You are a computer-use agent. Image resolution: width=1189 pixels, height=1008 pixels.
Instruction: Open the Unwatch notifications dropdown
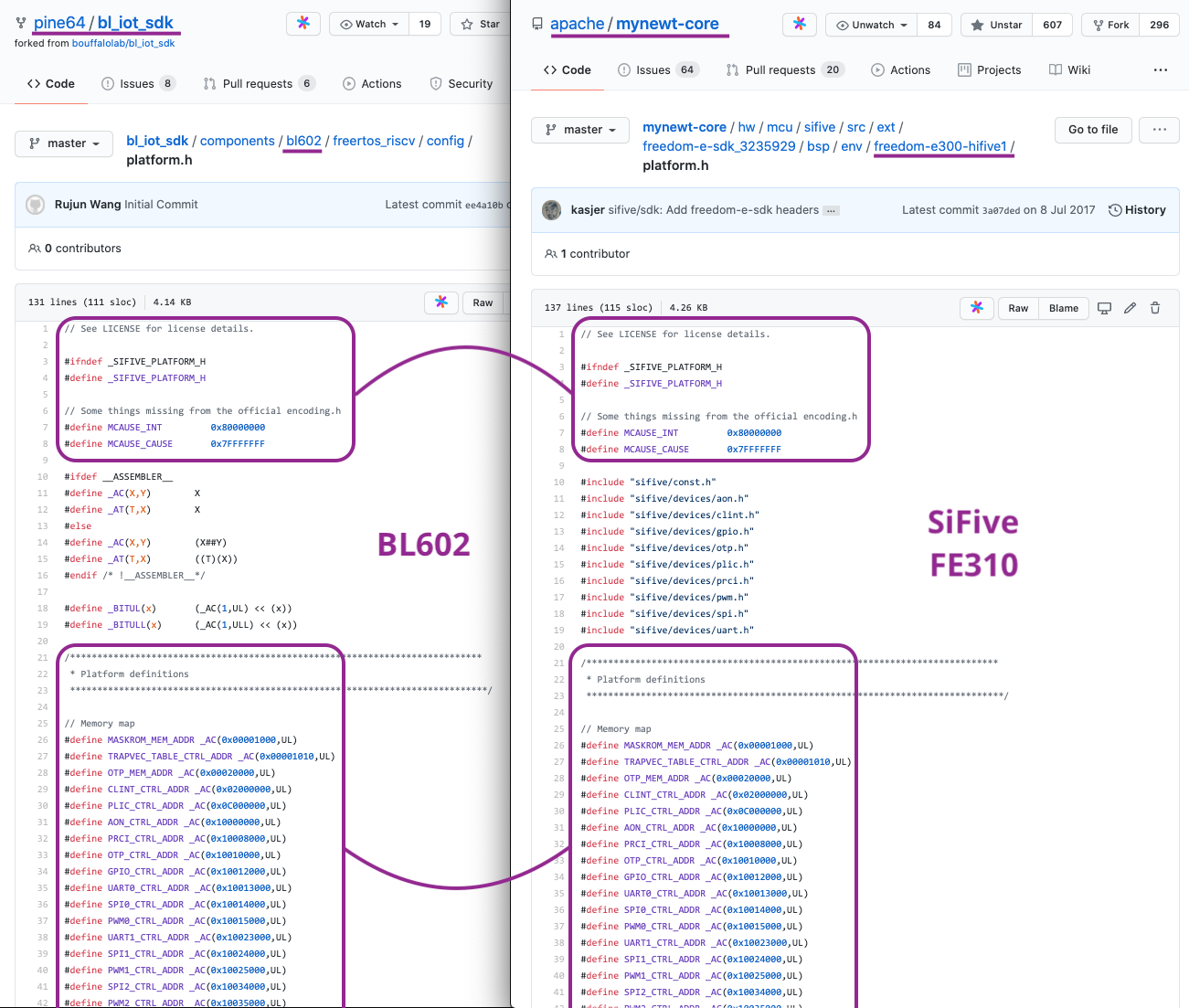click(x=871, y=25)
